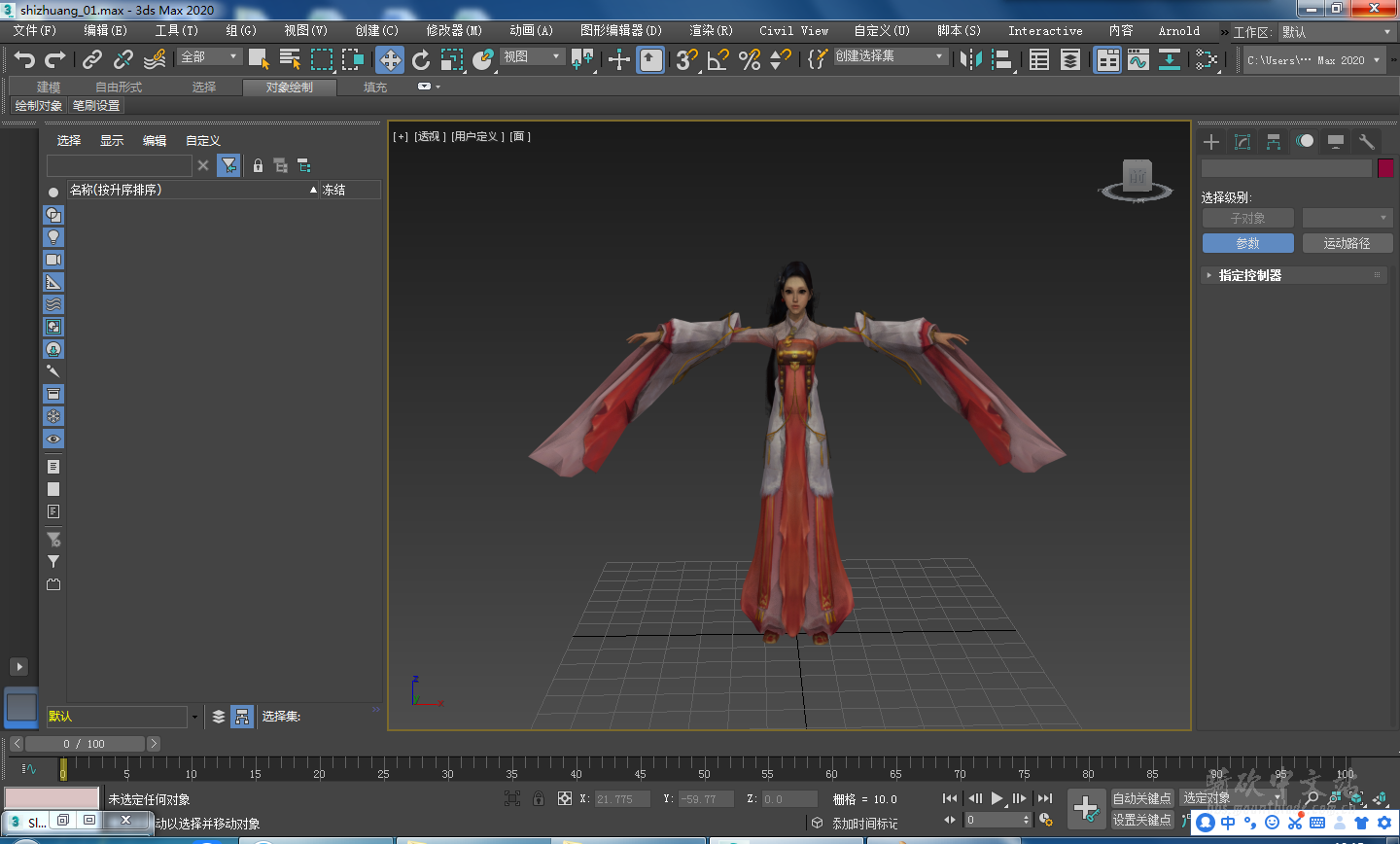Open the workspace dropdown 默认
The width and height of the screenshot is (1400, 844).
[x=1337, y=32]
